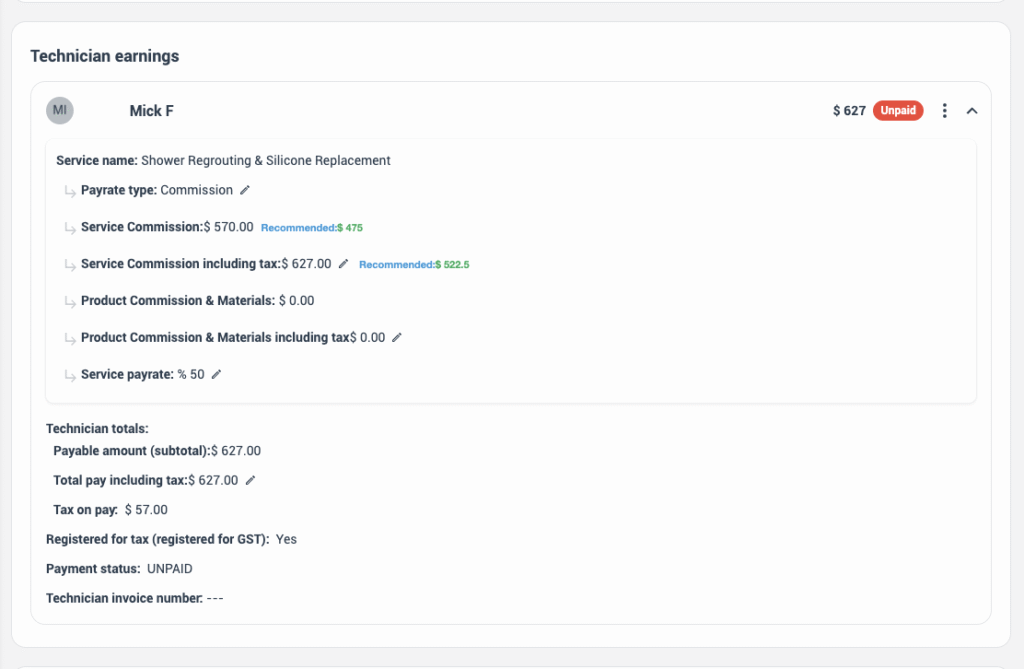Open the three-dot menu for Mick F
This screenshot has height=669, width=1024.
pyautogui.click(x=945, y=111)
